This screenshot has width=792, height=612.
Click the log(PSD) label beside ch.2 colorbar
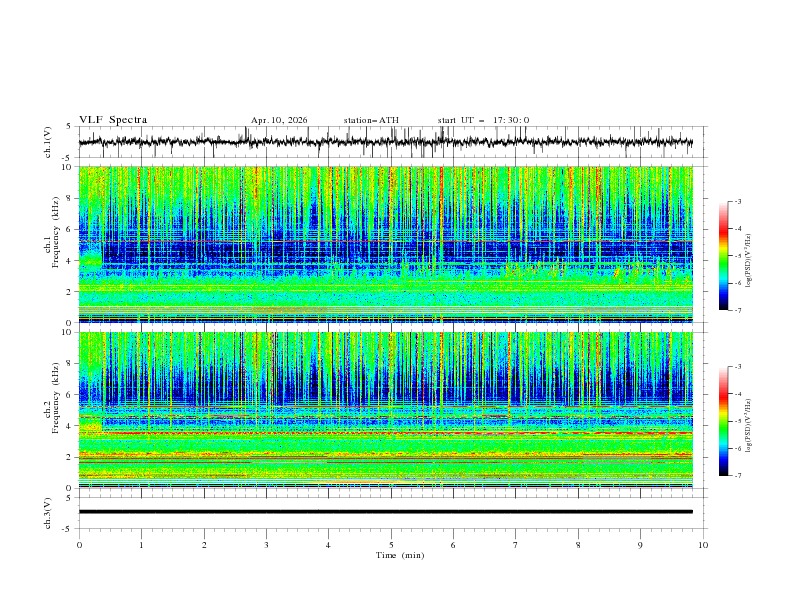point(749,426)
